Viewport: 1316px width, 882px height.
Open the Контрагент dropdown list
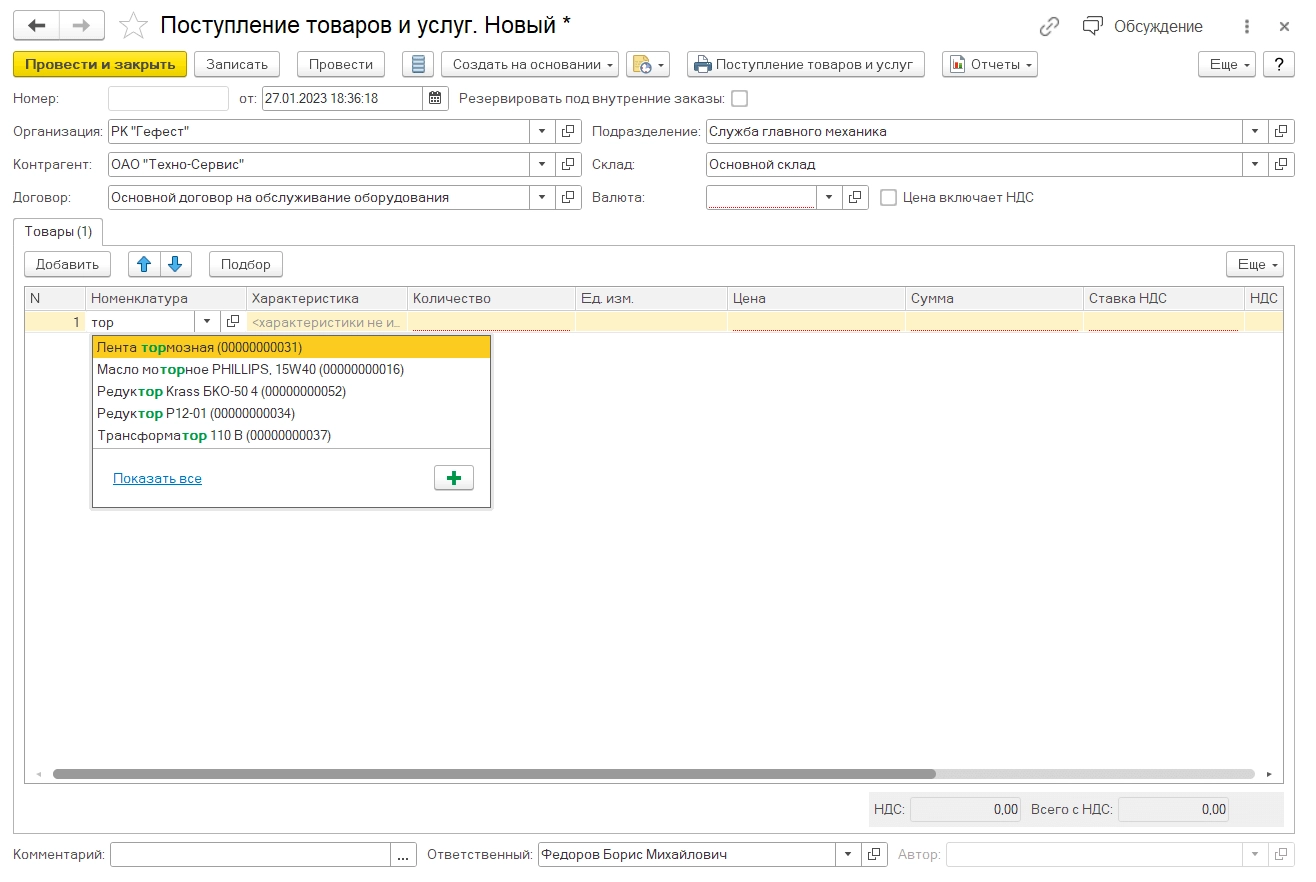coord(542,164)
